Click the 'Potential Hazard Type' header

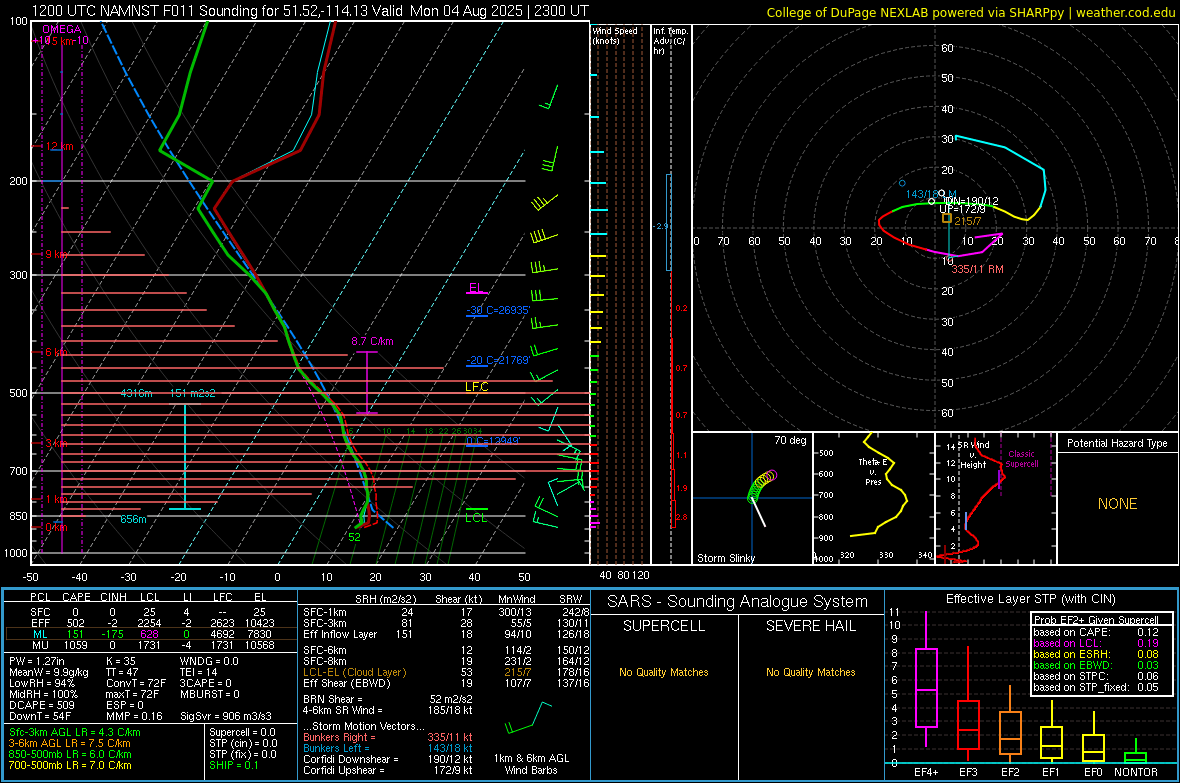1117,443
